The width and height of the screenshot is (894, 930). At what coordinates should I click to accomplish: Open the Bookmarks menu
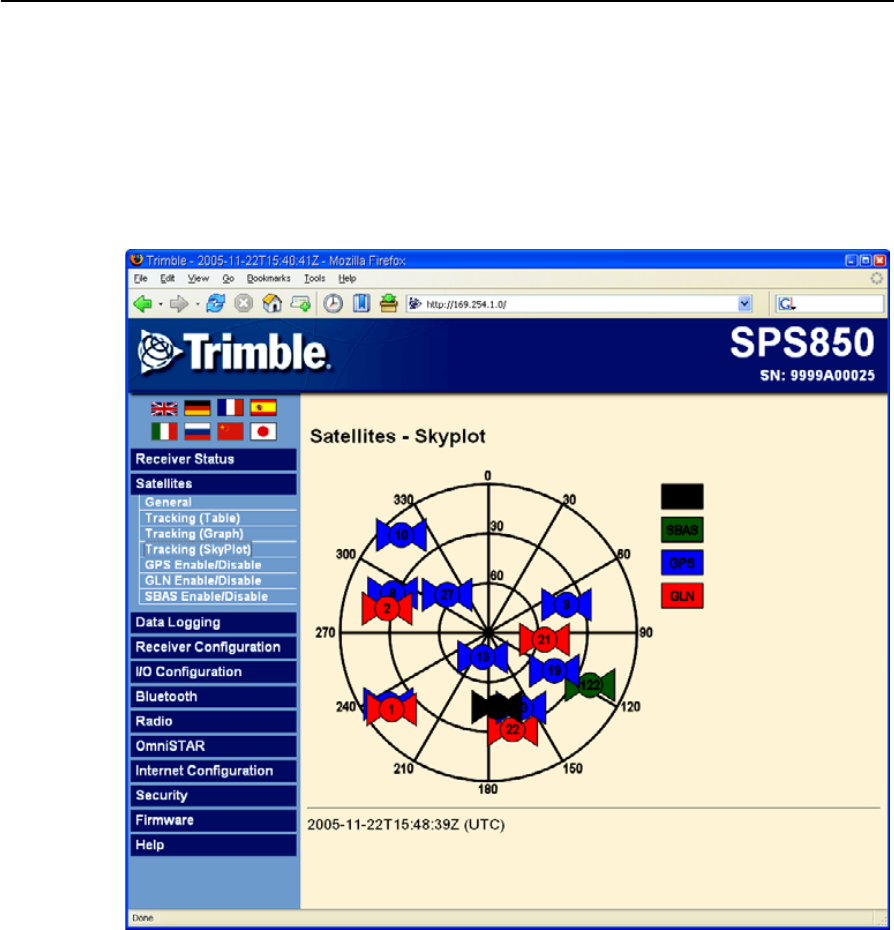click(x=269, y=278)
